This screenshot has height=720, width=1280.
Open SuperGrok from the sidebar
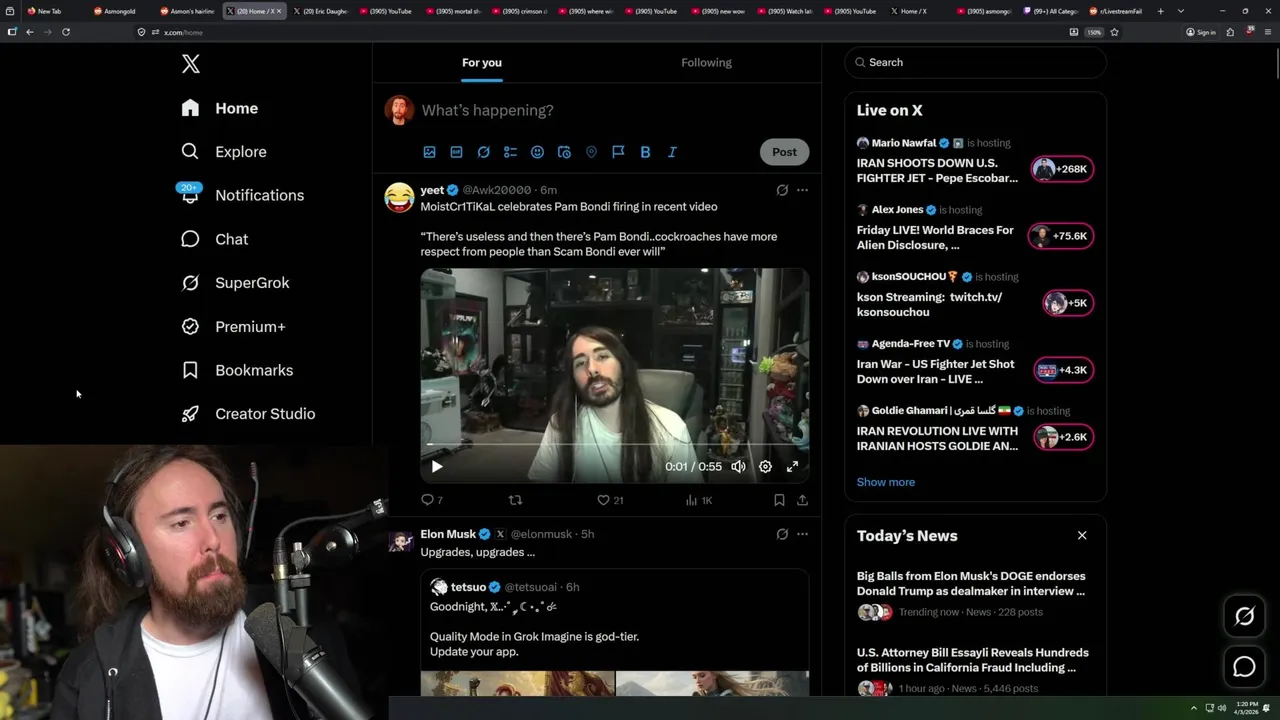tap(236, 283)
